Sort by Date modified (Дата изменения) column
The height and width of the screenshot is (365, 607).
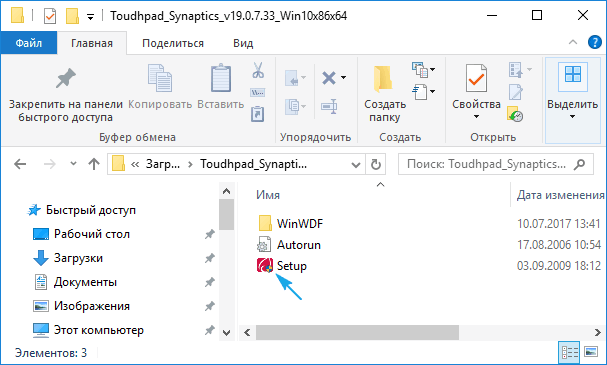point(560,195)
